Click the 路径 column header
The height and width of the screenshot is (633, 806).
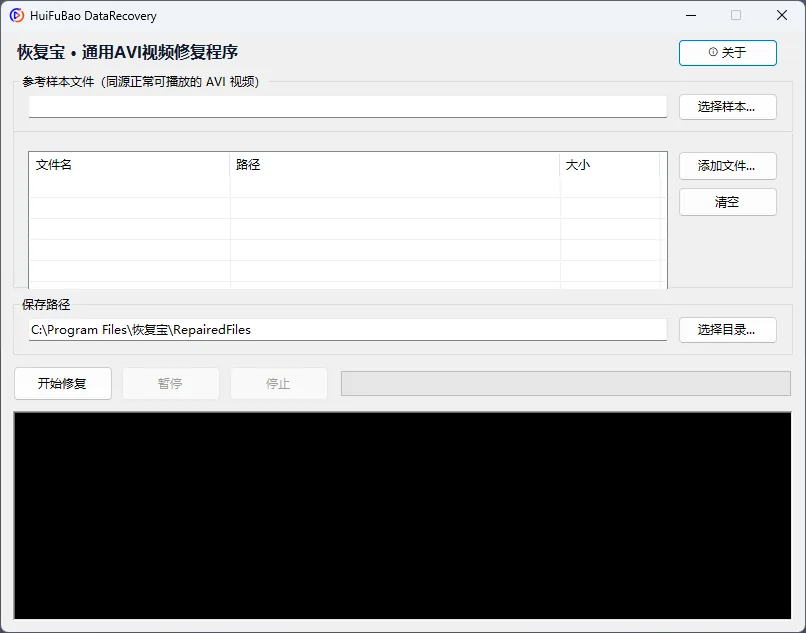[x=394, y=165]
